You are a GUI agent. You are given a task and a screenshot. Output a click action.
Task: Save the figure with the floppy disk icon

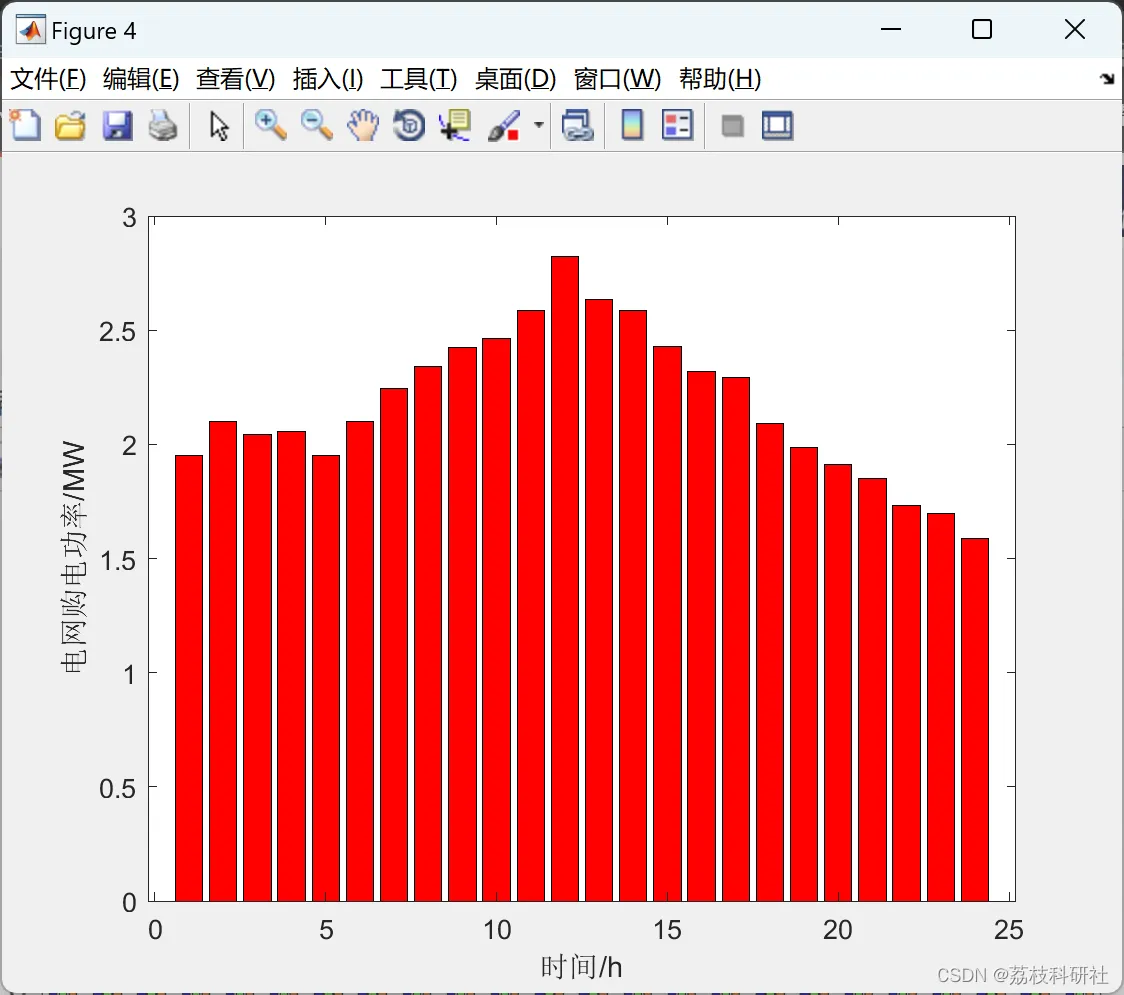click(x=117, y=125)
